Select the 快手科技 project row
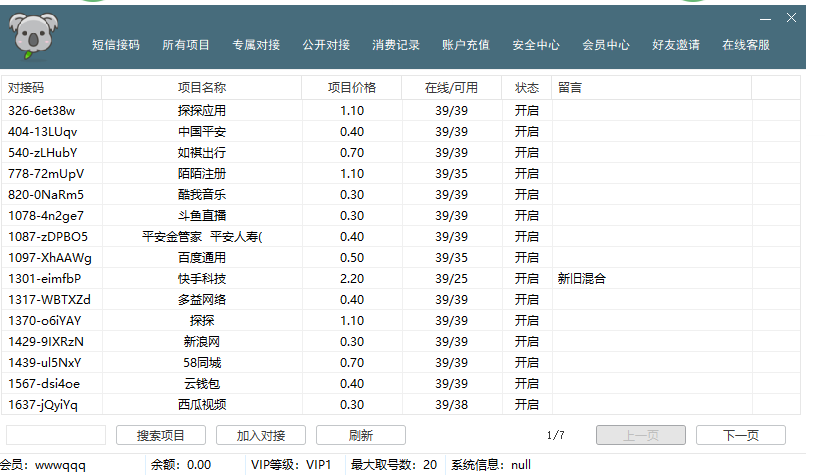The image size is (825, 475). pos(202,278)
